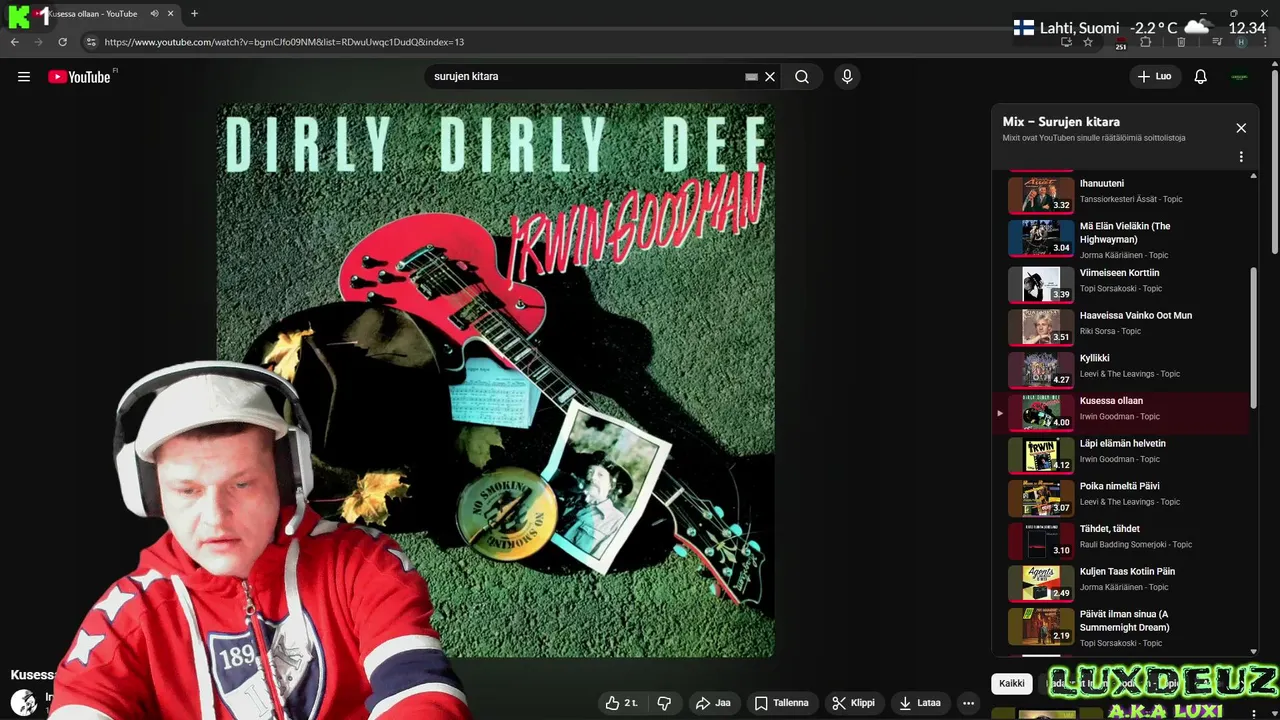1280x720 pixels.
Task: Create a clip with Klippi
Action: [x=853, y=703]
